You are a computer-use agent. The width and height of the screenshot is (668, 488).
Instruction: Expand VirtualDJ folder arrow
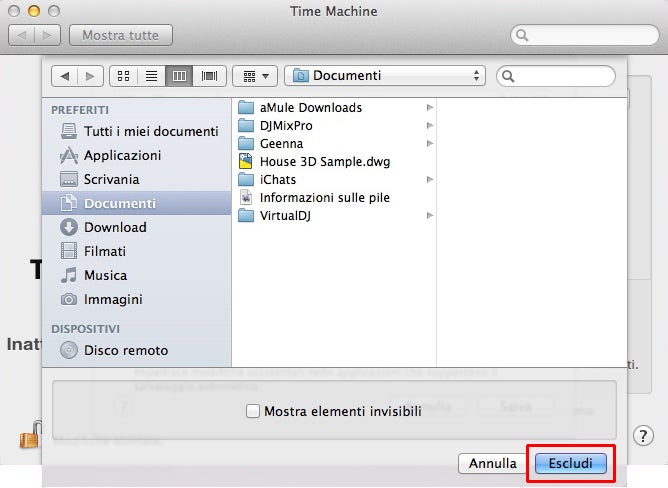pyautogui.click(x=430, y=216)
